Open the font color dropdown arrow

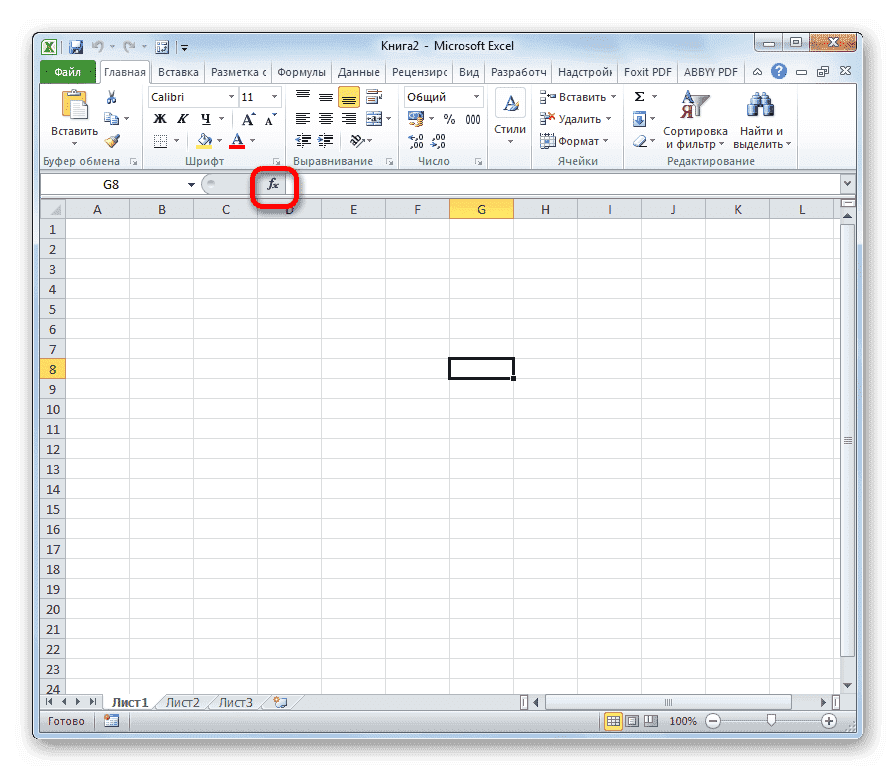tap(253, 140)
